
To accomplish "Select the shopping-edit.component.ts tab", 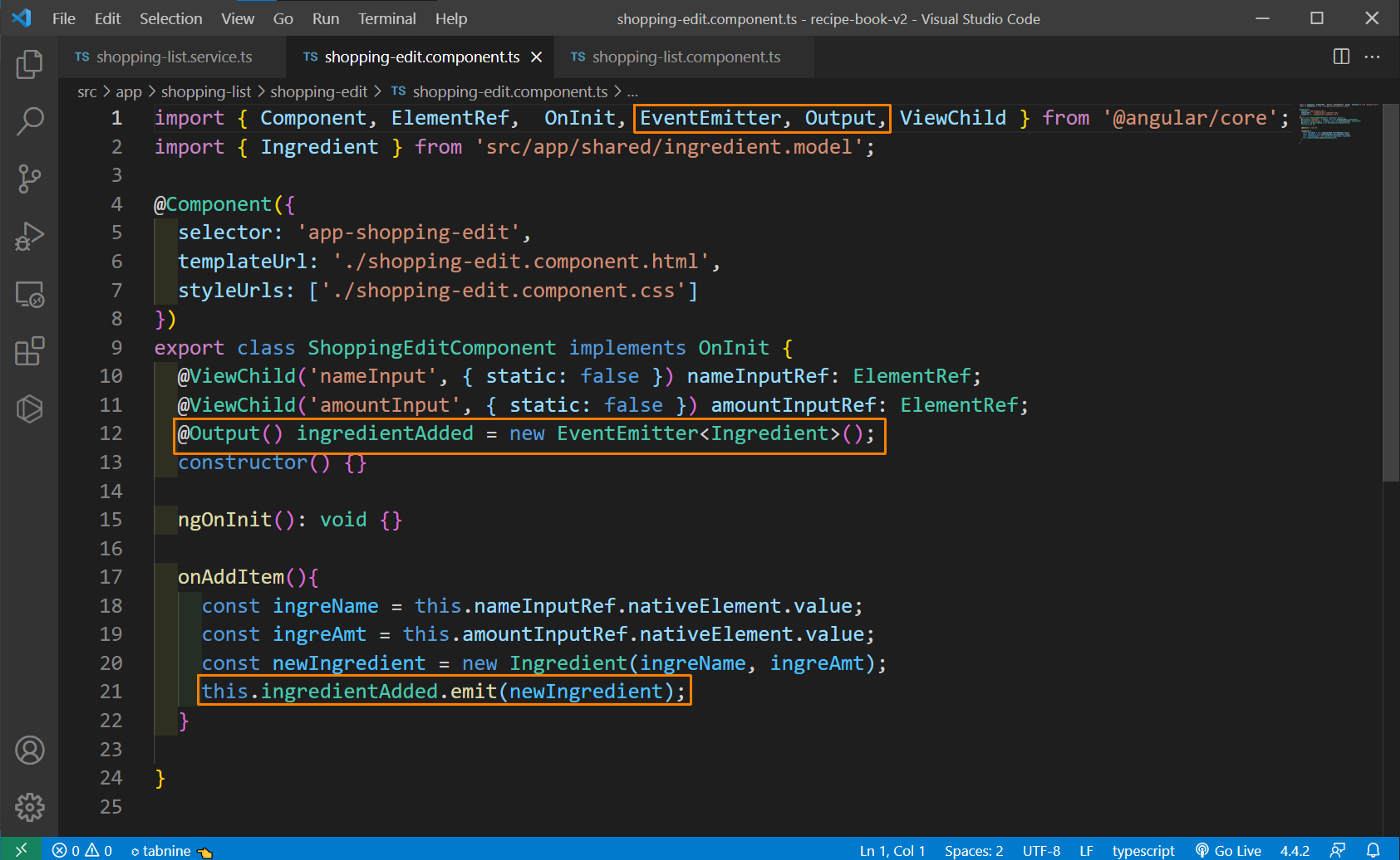I will 420,58.
